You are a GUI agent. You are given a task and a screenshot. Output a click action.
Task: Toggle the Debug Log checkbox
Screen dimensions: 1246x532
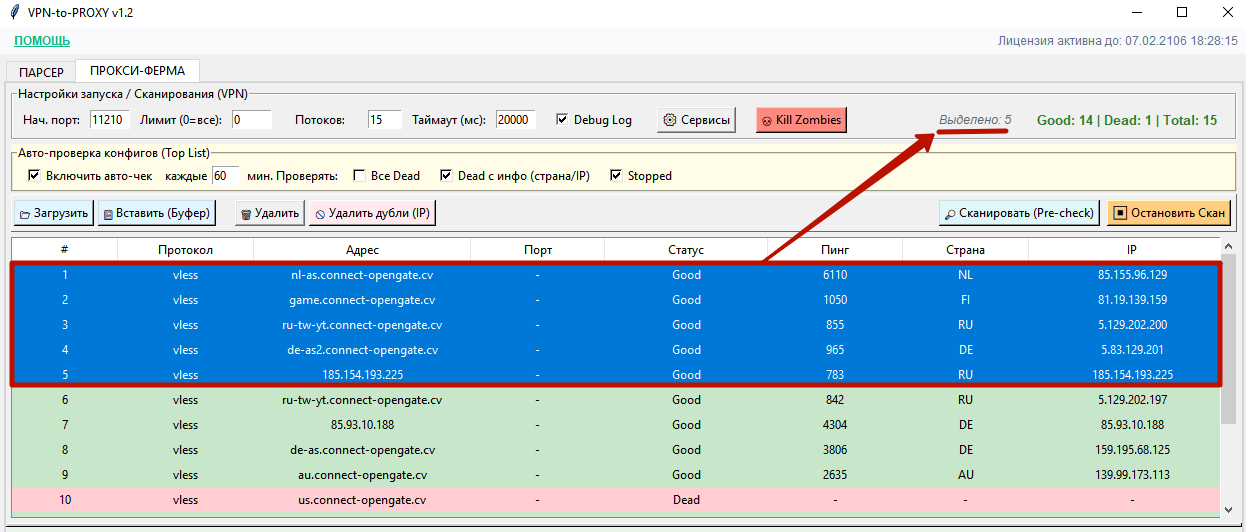pos(562,120)
